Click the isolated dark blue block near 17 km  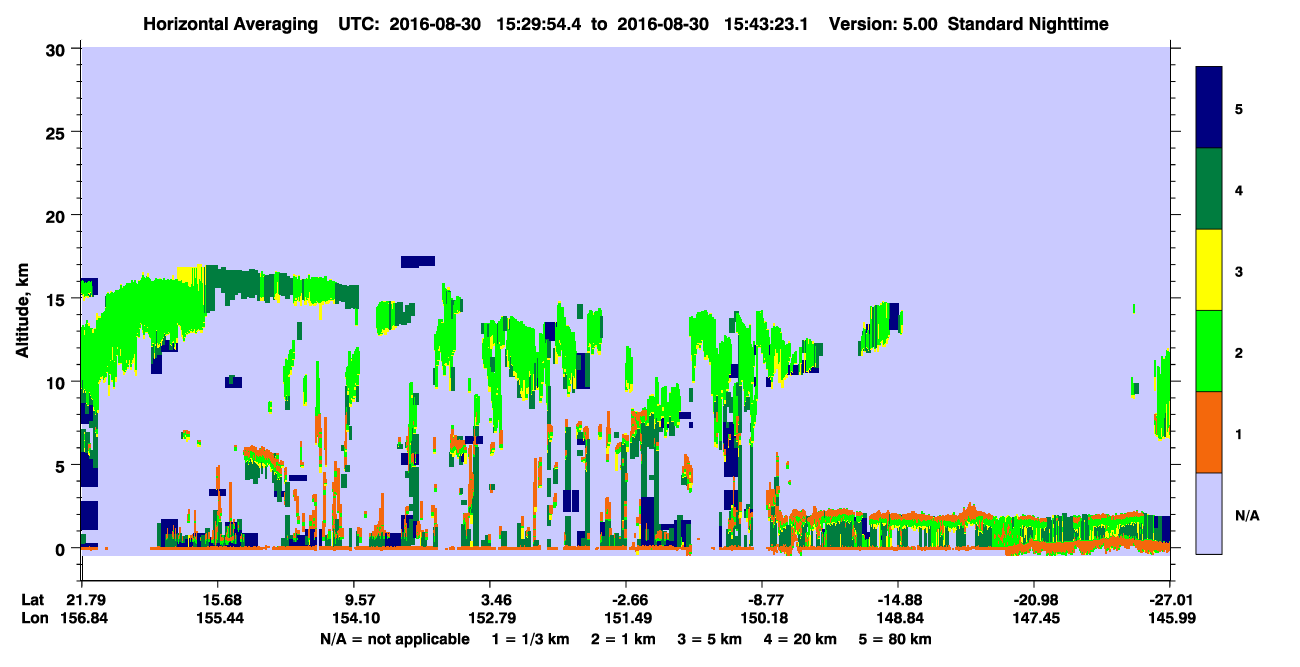418,262
